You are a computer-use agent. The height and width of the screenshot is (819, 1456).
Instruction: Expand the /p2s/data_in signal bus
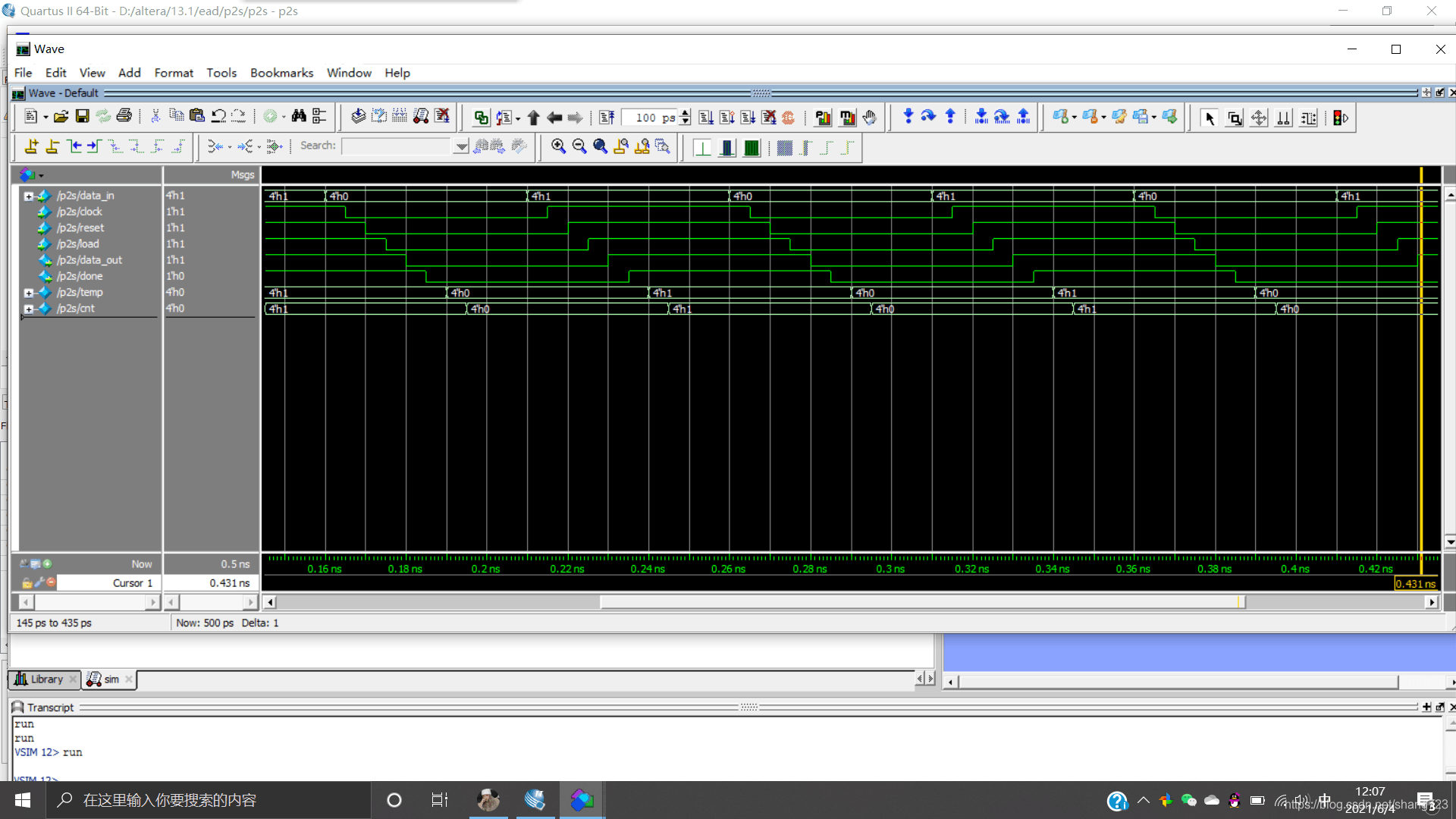pyautogui.click(x=29, y=196)
